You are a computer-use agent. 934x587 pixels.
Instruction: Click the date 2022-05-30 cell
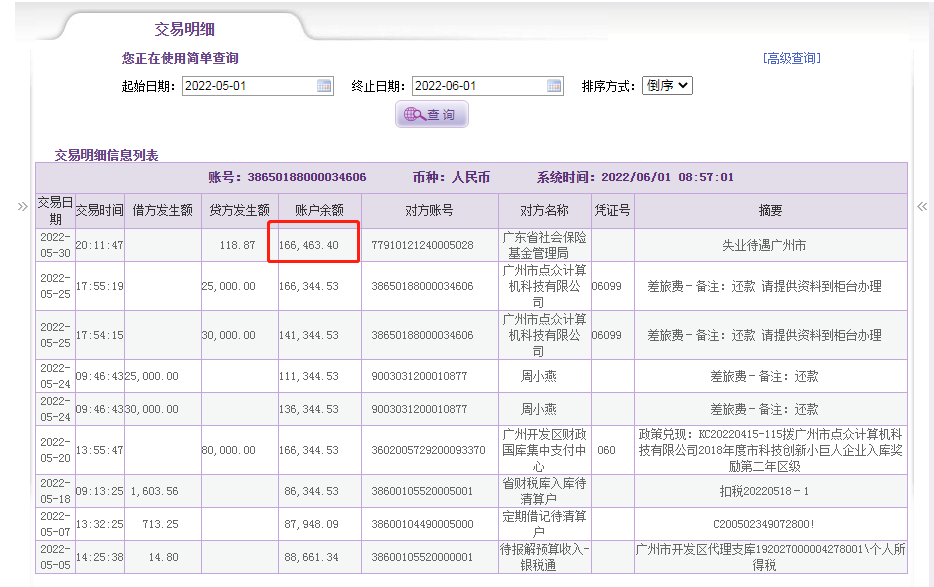[x=55, y=245]
